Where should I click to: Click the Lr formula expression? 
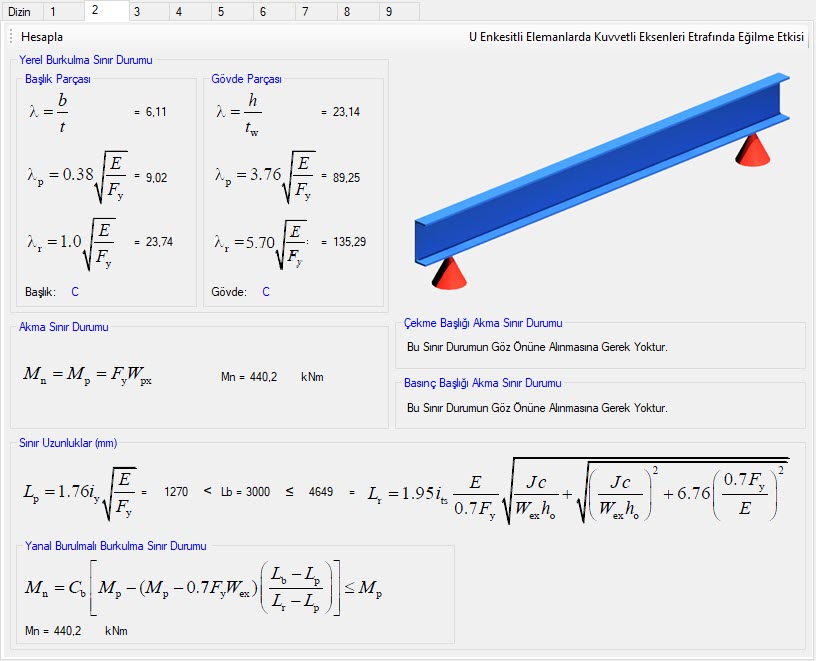pyautogui.click(x=578, y=492)
